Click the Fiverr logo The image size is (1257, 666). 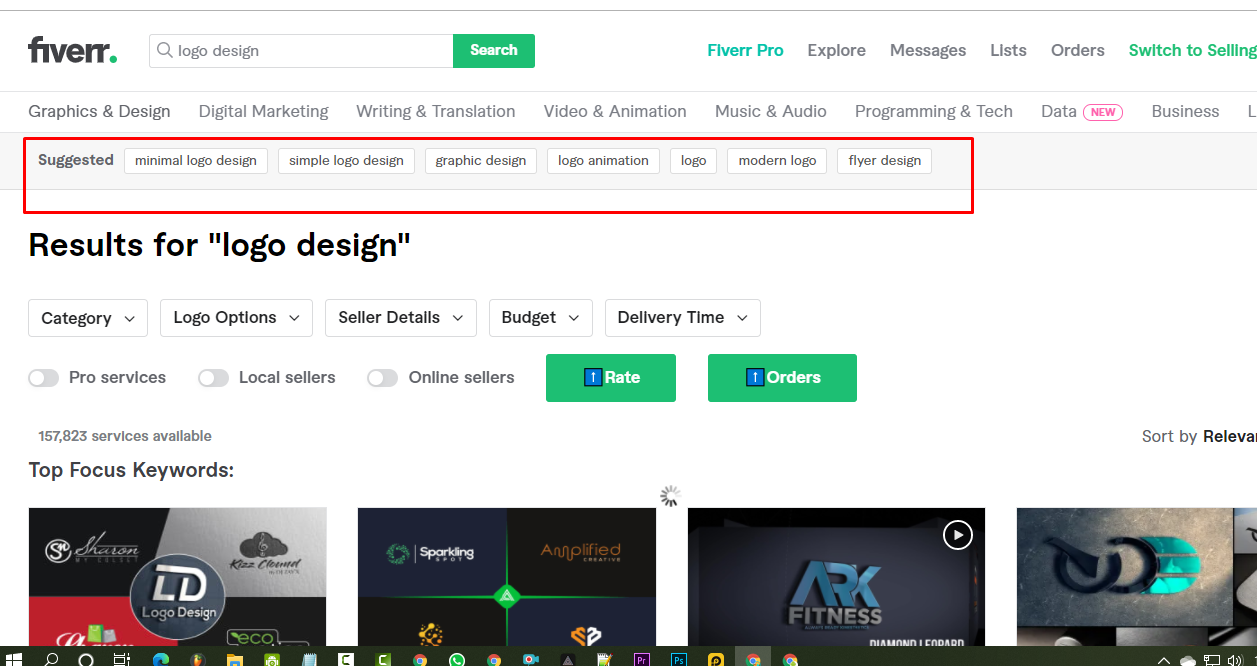72,50
